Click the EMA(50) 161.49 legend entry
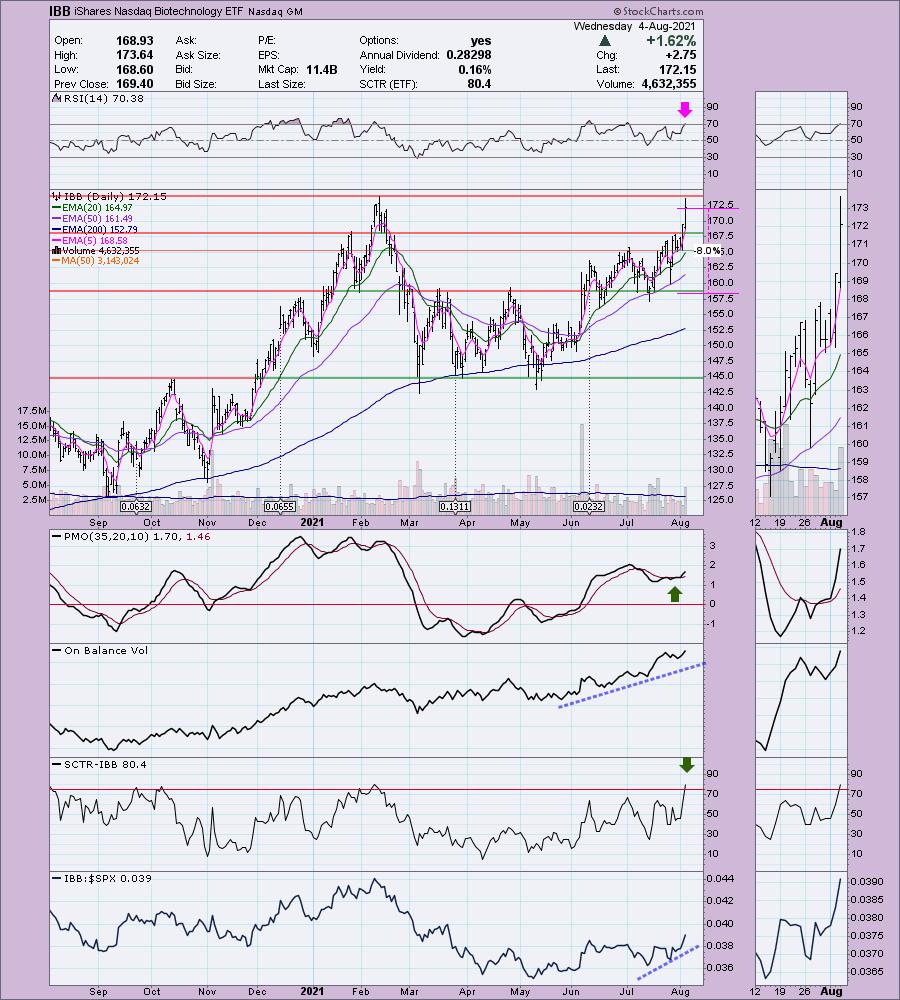 click(x=97, y=218)
